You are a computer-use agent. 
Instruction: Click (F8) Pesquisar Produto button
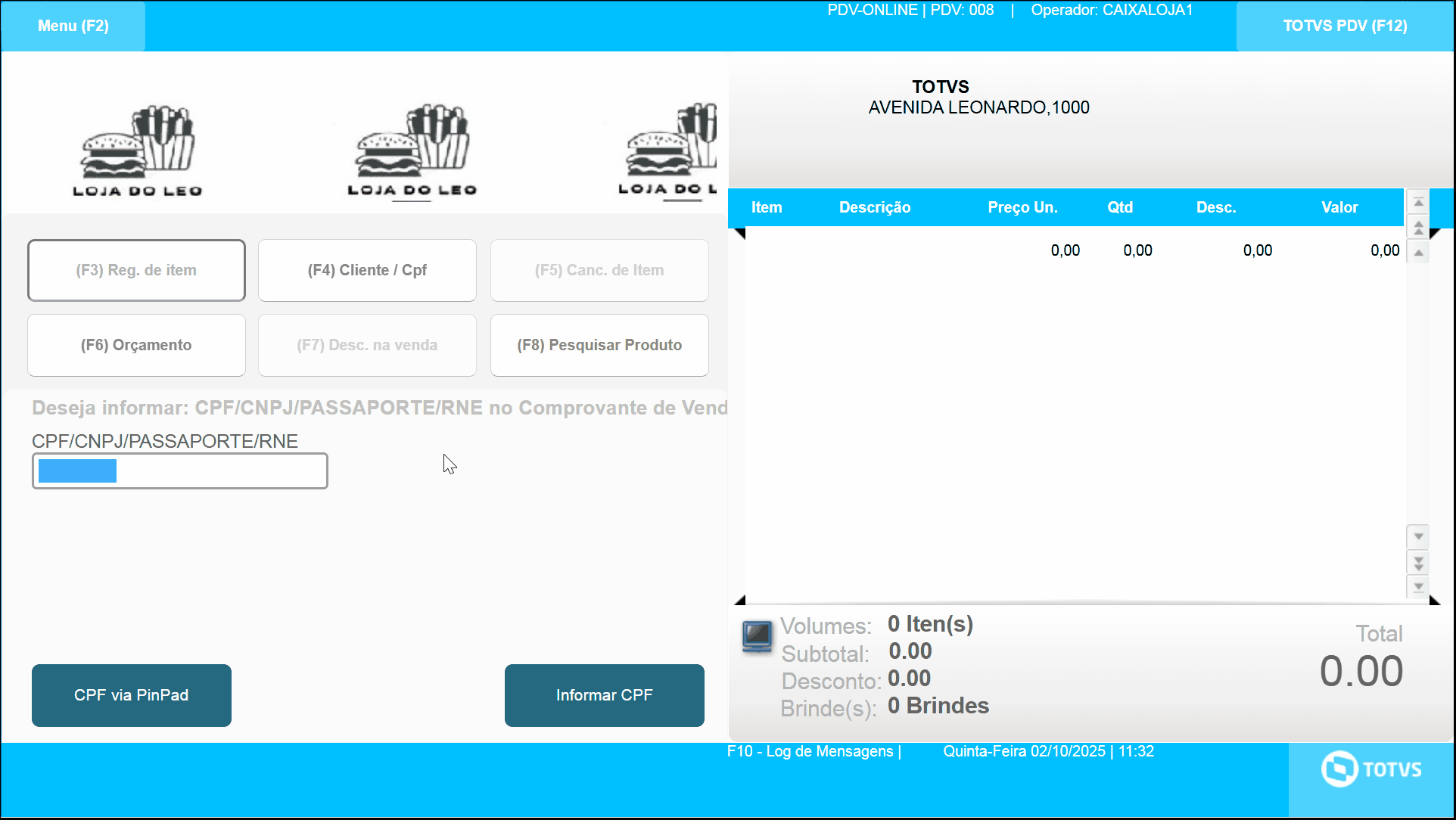click(599, 345)
